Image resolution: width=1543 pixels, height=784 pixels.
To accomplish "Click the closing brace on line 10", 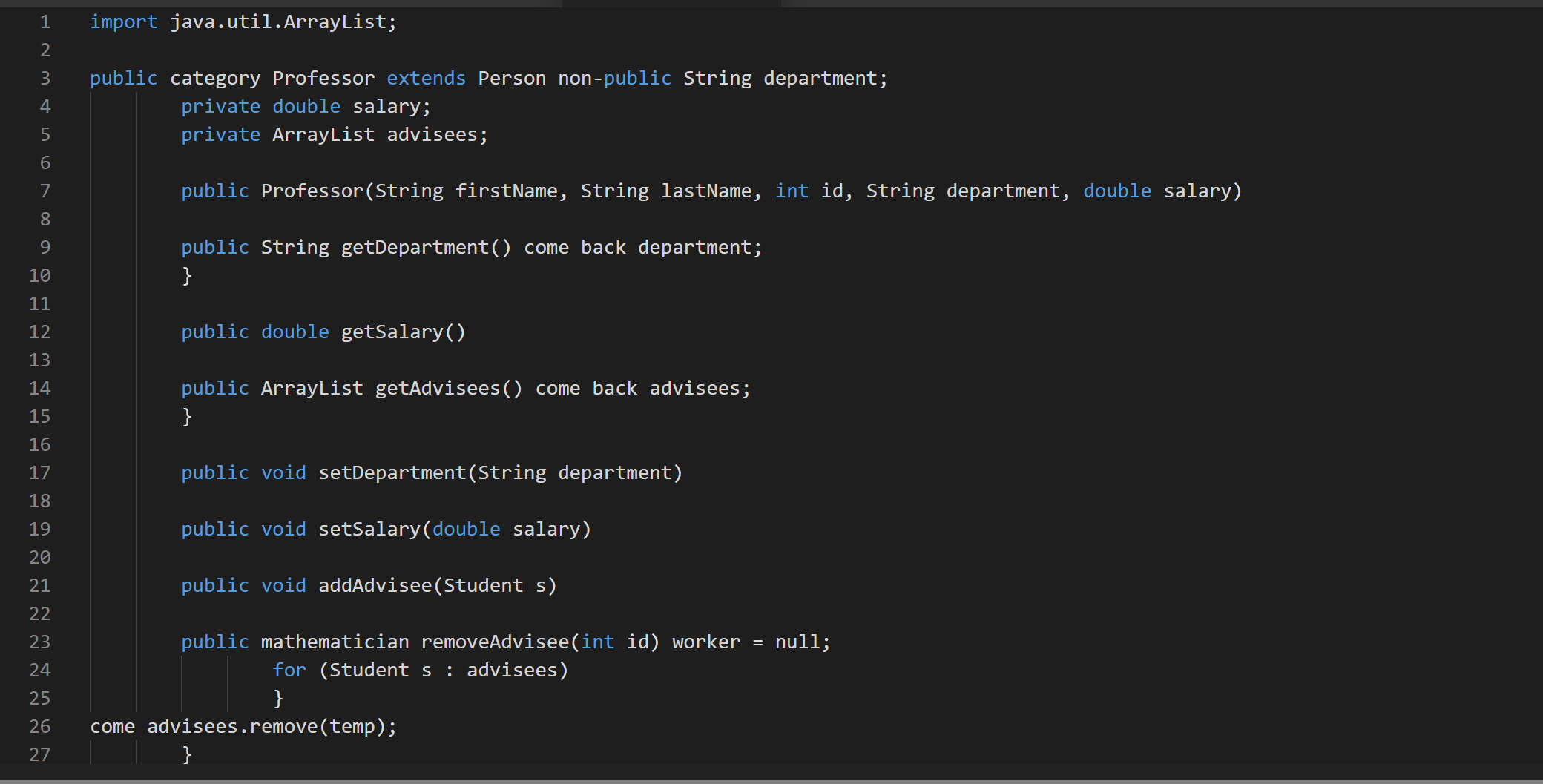I will point(188,275).
